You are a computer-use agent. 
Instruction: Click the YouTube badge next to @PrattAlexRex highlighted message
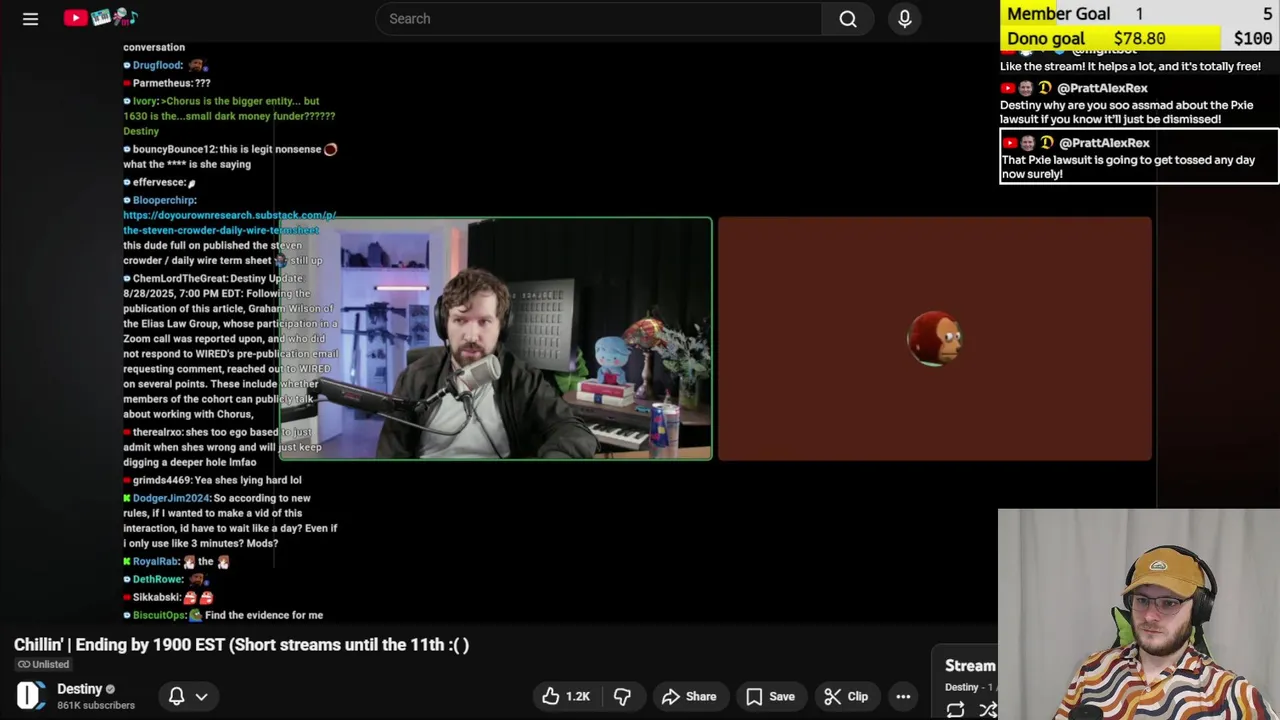(x=1009, y=143)
